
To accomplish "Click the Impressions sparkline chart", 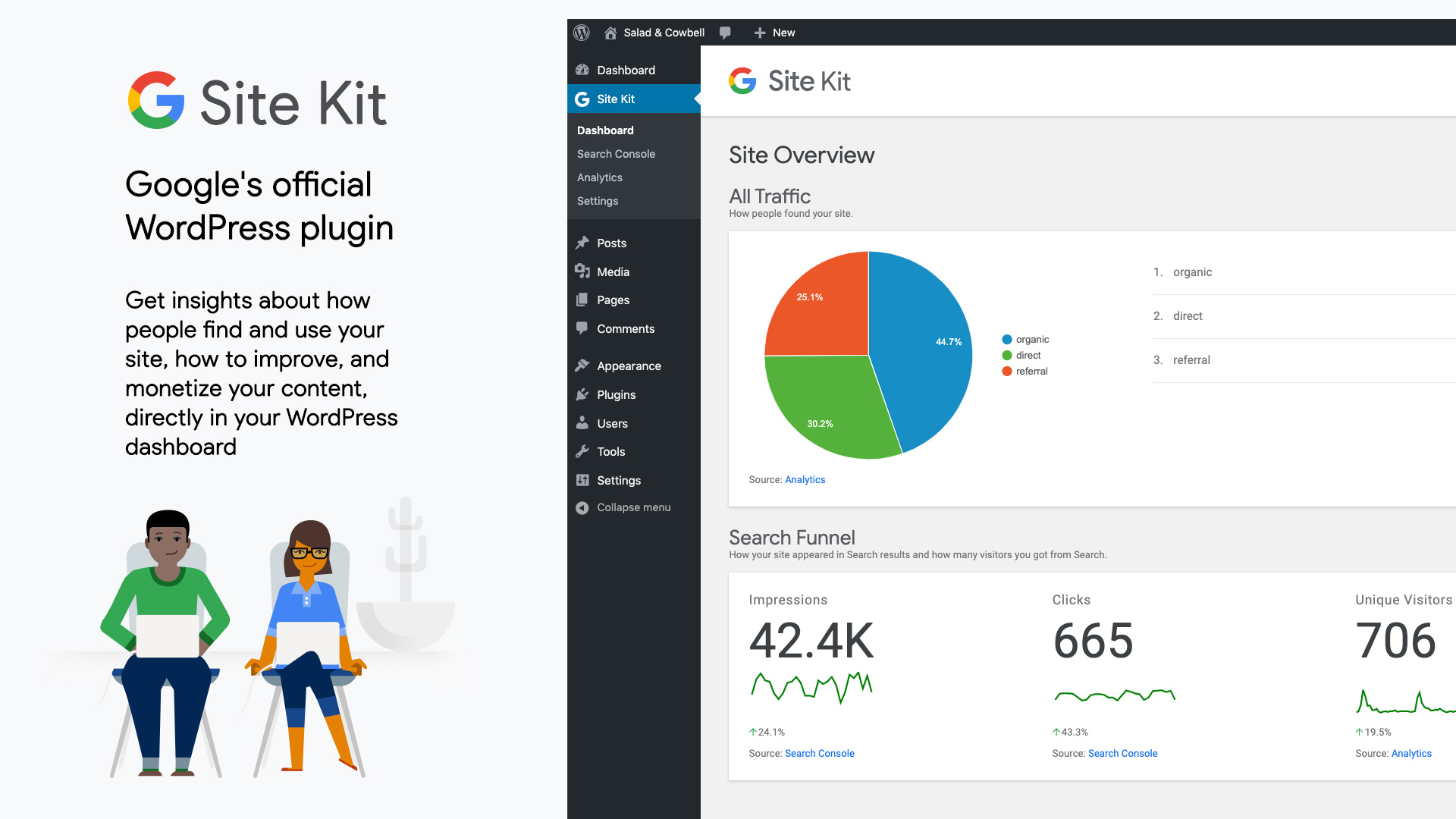I will click(x=811, y=687).
